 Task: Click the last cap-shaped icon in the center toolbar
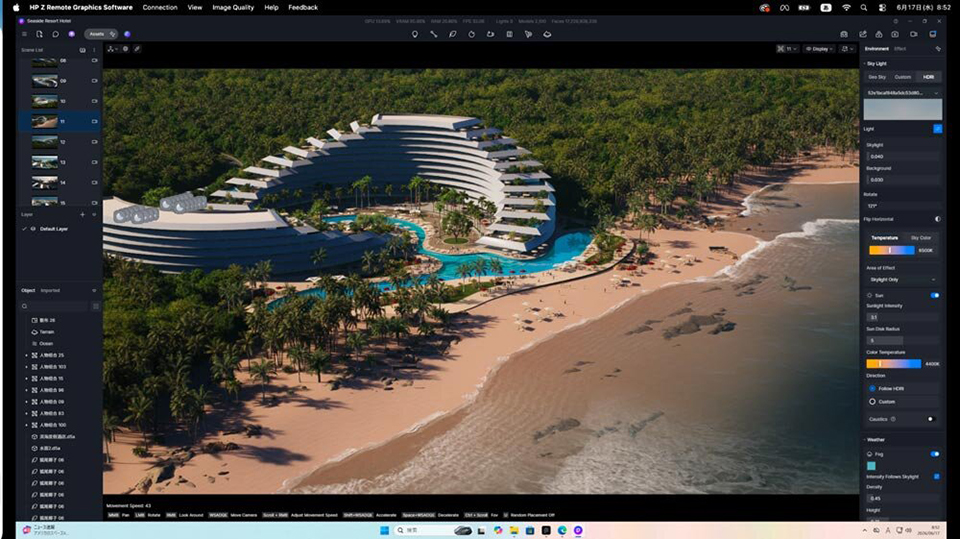click(547, 34)
